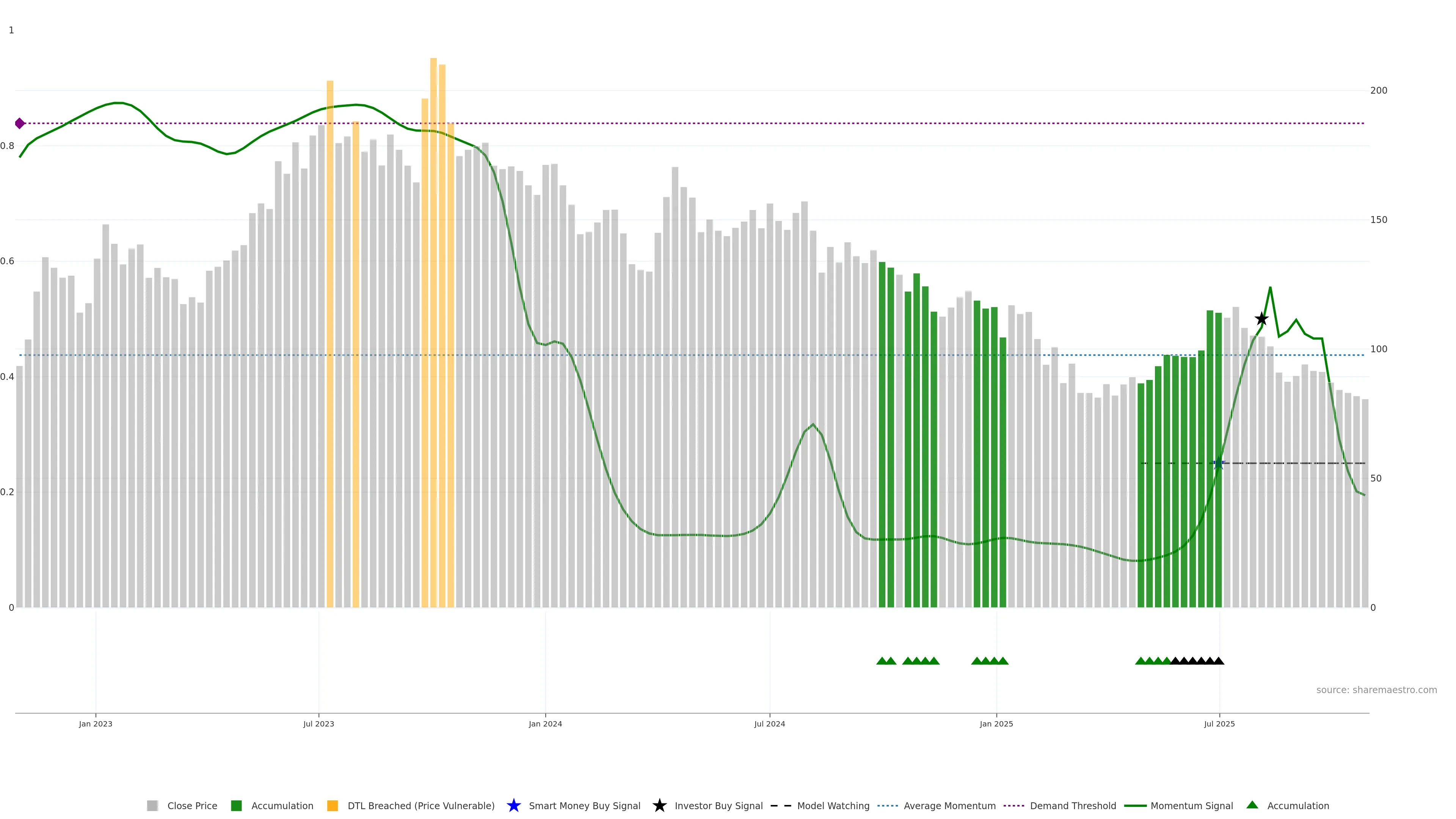This screenshot has height=819, width=1456.
Task: Click the green triangle legend icon
Action: pos(1252,805)
